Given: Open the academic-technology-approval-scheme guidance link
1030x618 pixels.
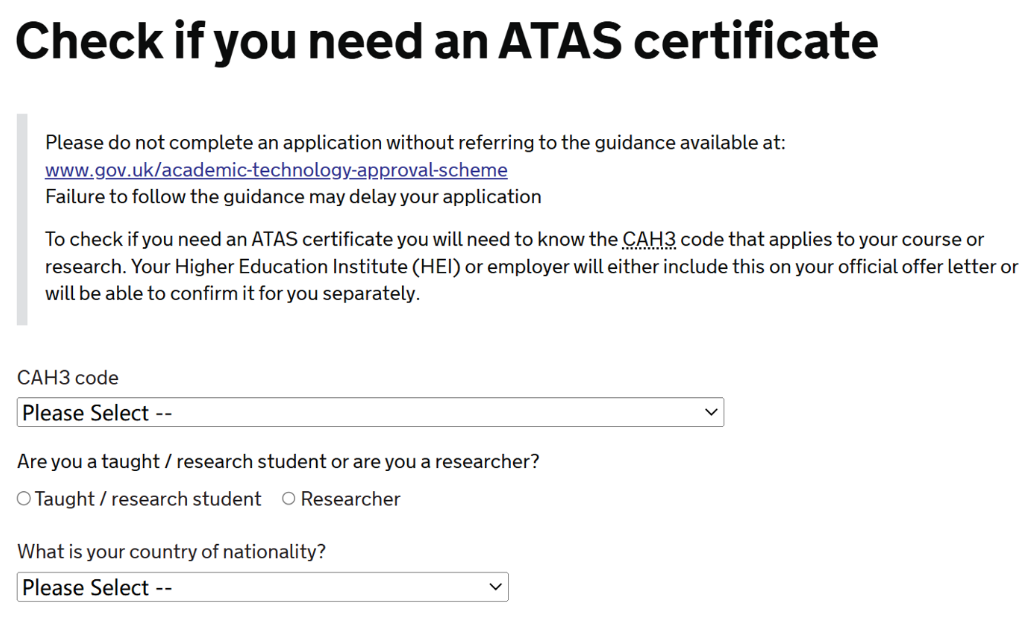Looking at the screenshot, I should coord(276,170).
